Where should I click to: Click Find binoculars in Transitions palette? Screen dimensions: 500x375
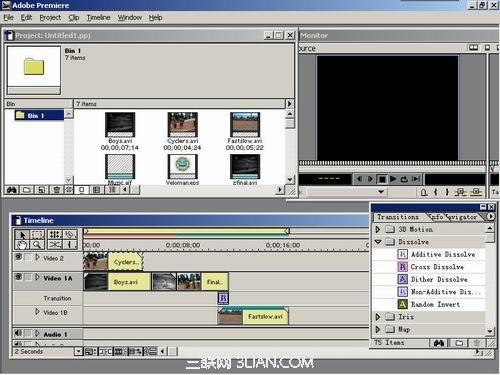439,343
